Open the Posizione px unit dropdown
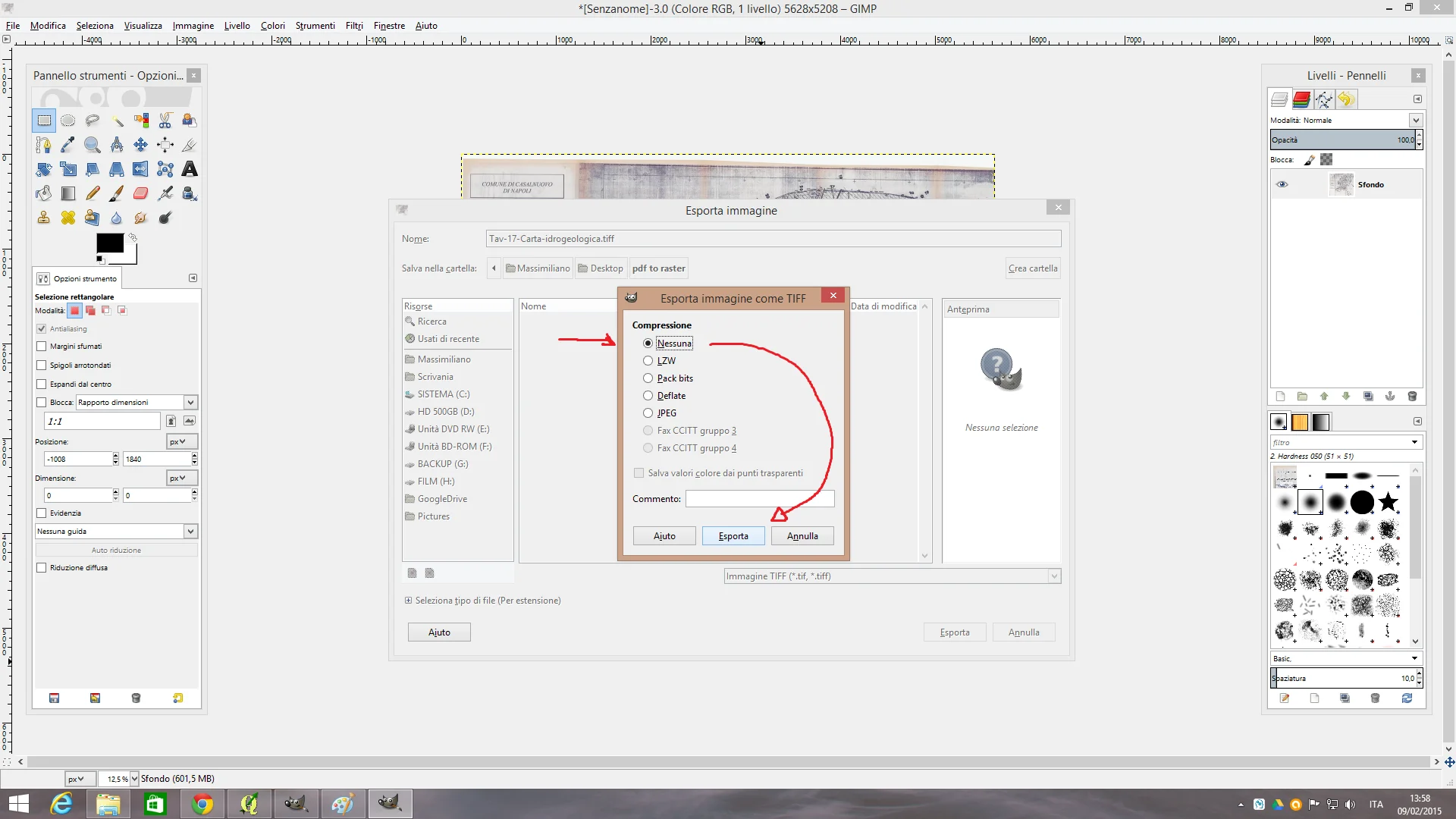The height and width of the screenshot is (819, 1456). pyautogui.click(x=182, y=442)
